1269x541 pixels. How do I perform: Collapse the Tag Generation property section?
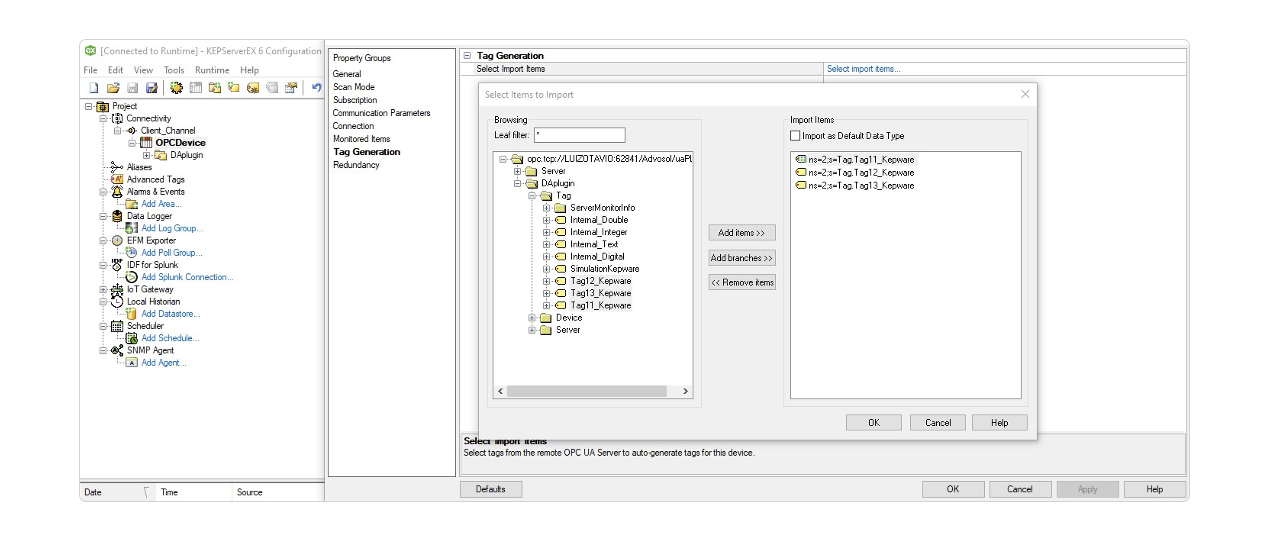pos(467,56)
